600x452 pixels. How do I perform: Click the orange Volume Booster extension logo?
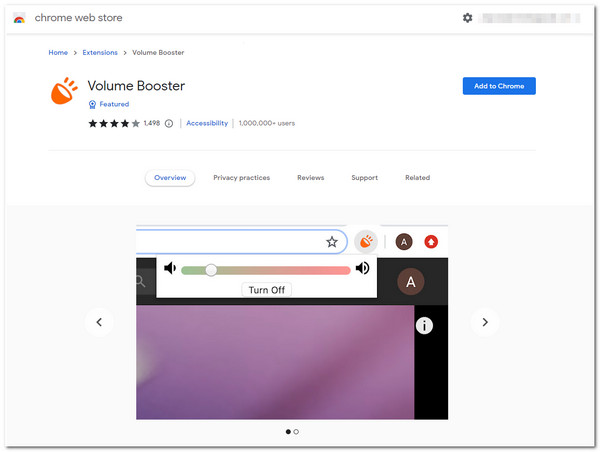[x=64, y=91]
